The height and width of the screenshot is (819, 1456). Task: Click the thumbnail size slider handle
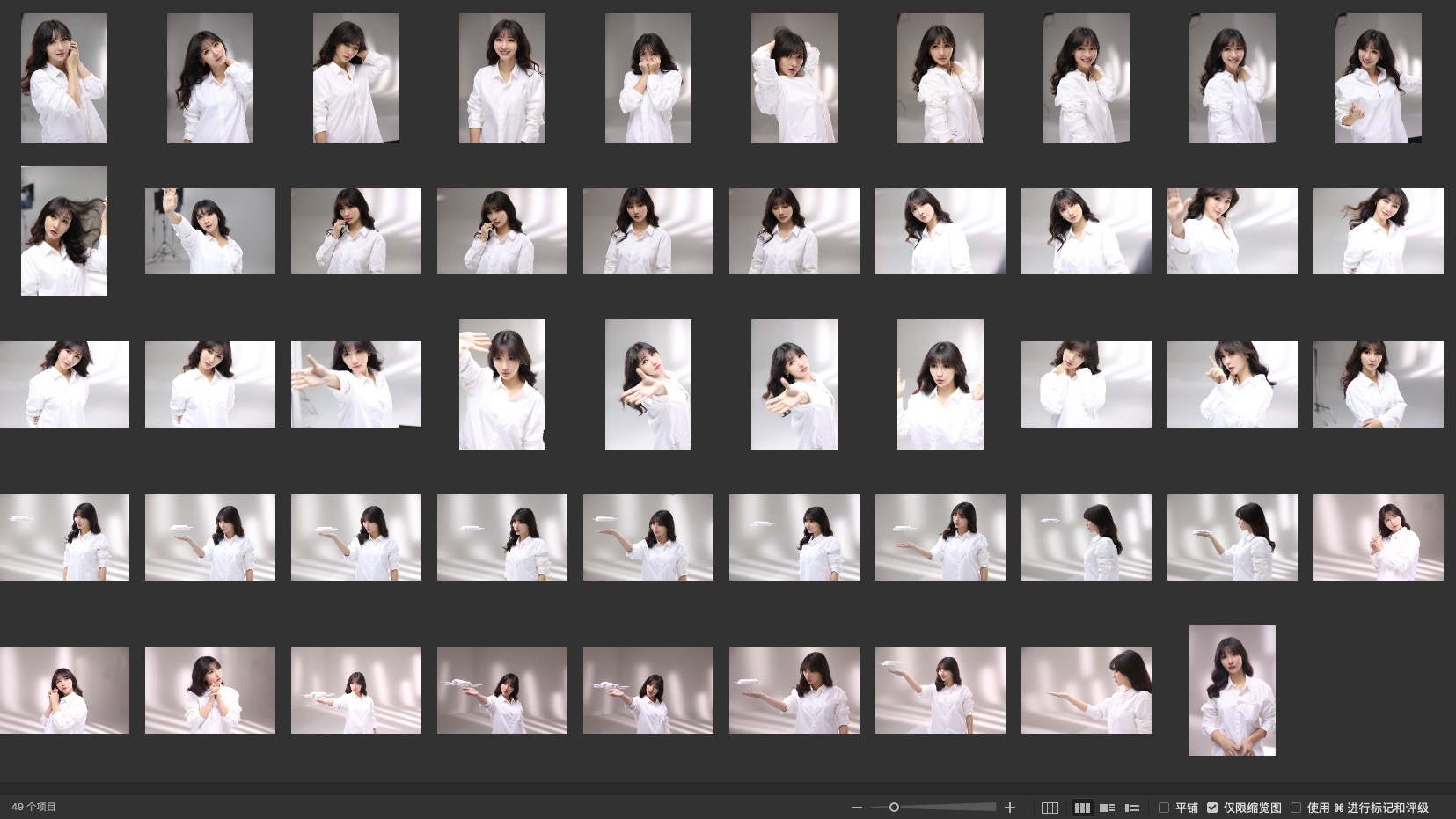[x=894, y=808]
